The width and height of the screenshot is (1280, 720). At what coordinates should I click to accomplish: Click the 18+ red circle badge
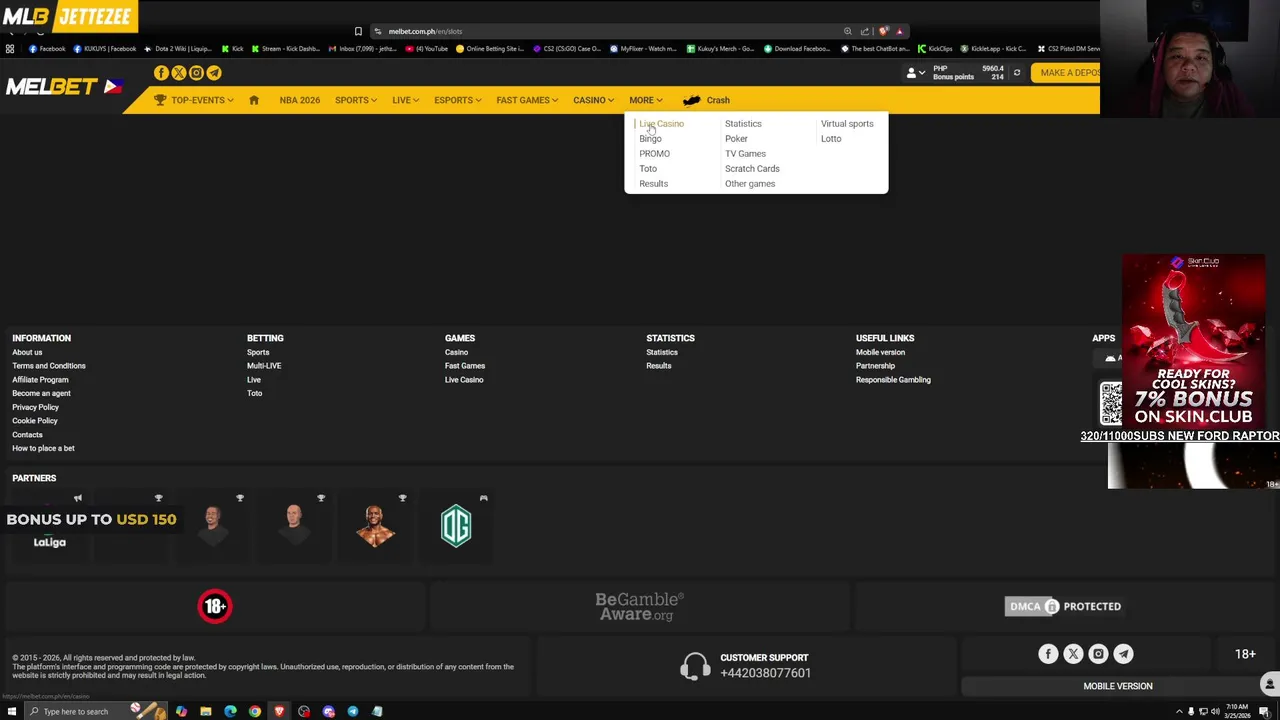tap(215, 606)
